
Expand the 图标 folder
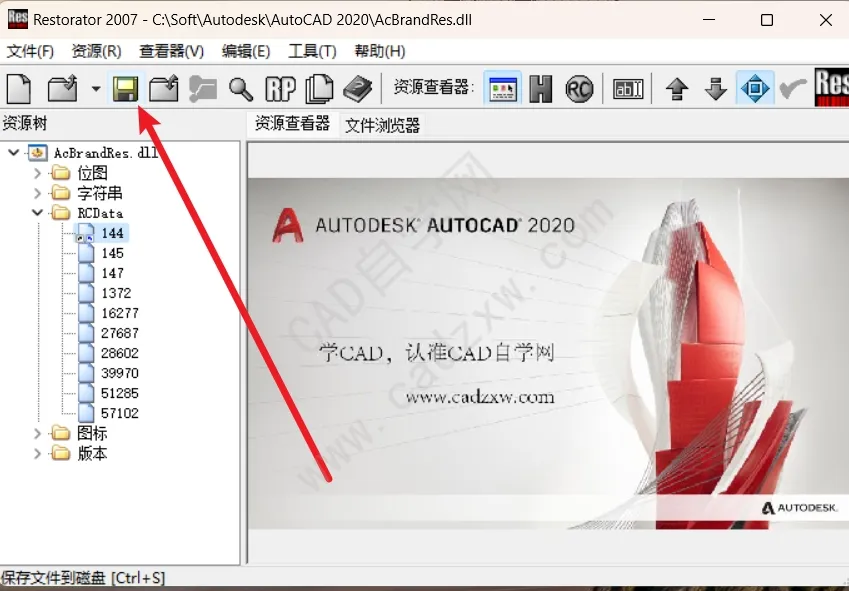(37, 433)
